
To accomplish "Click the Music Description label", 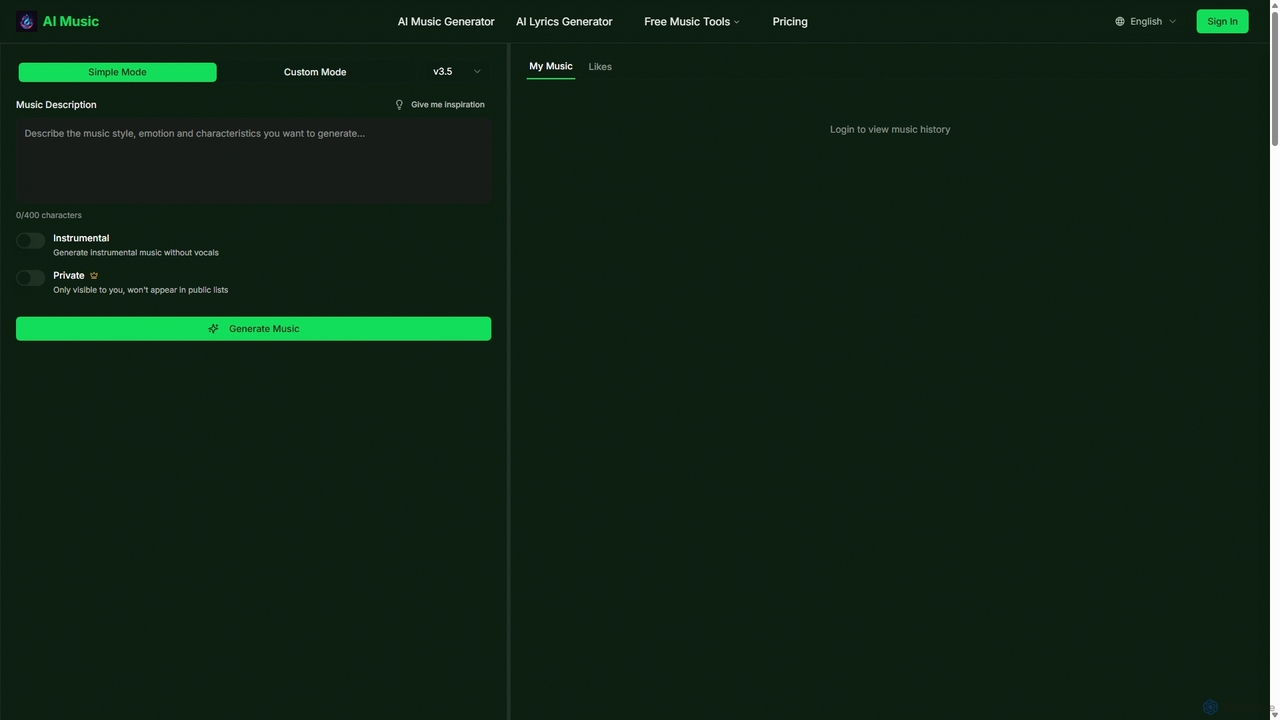I will coord(56,105).
